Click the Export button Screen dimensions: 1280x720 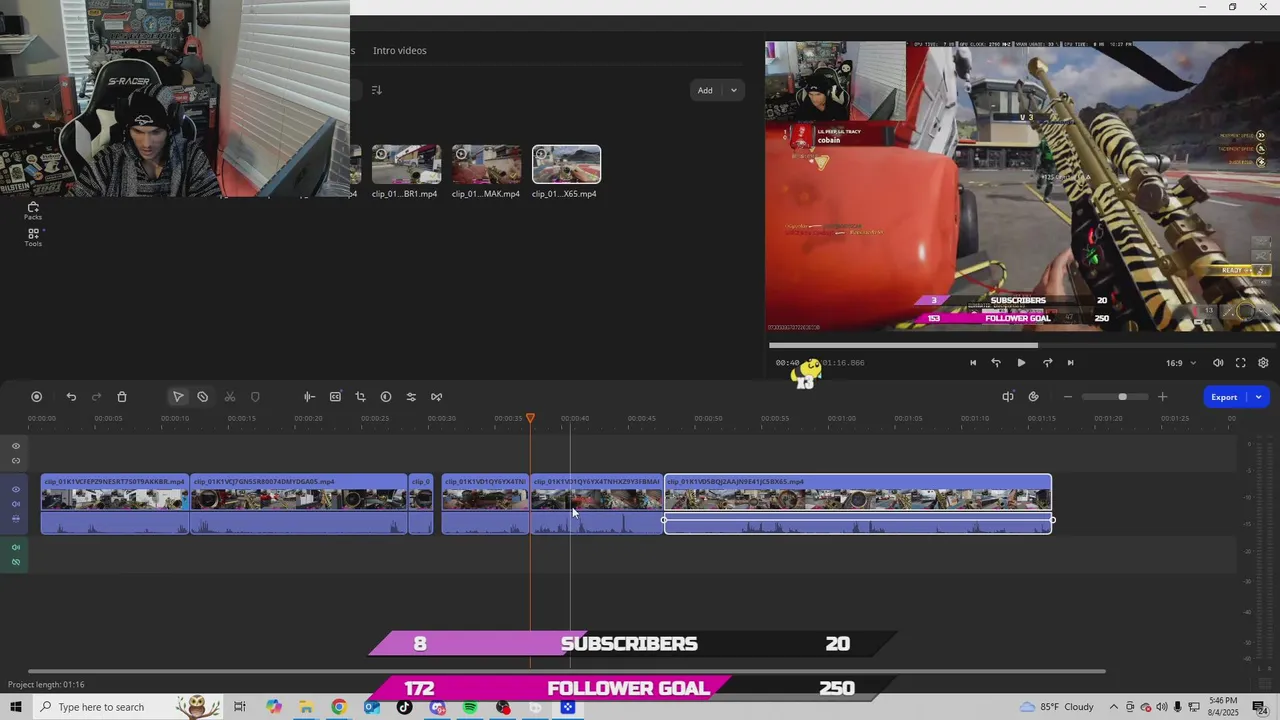click(x=1224, y=397)
